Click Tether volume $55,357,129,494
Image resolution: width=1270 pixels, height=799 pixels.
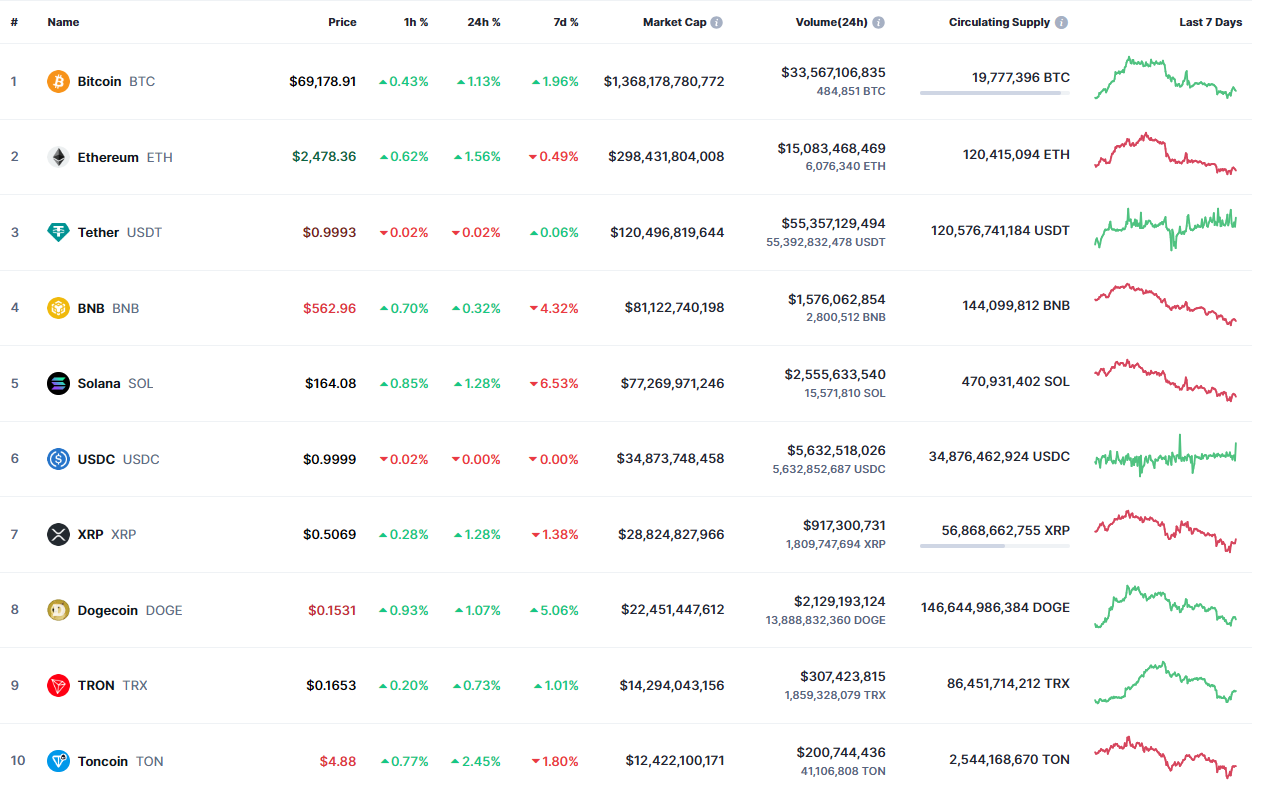pyautogui.click(x=833, y=223)
